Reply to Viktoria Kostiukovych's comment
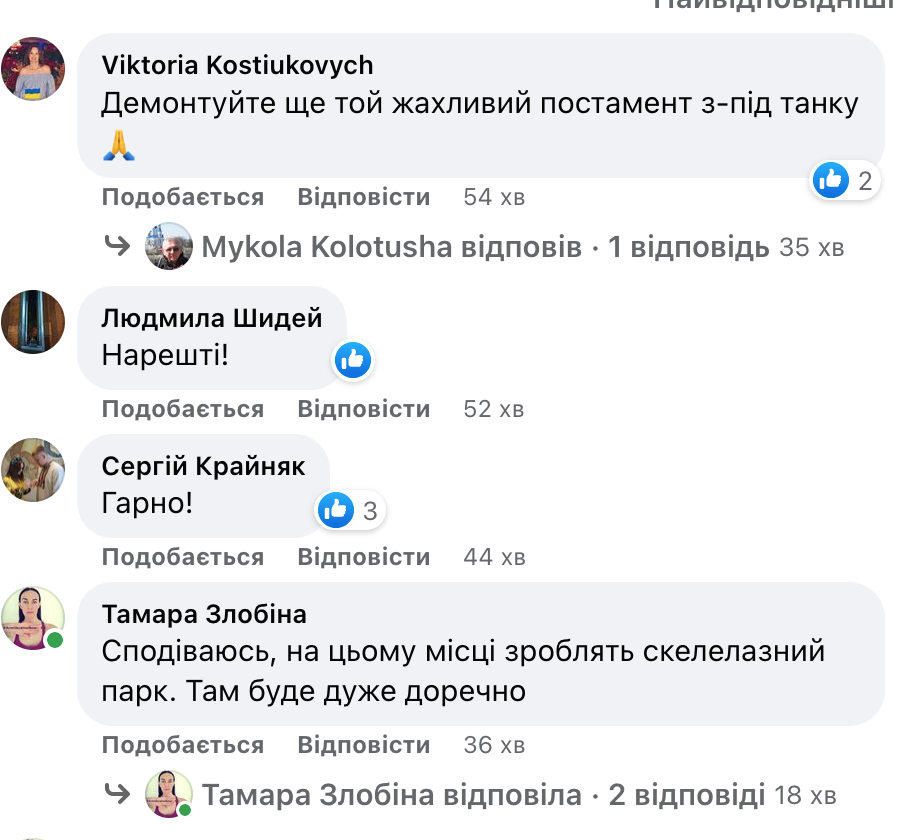Viewport: 910px width, 840px height. click(x=364, y=197)
